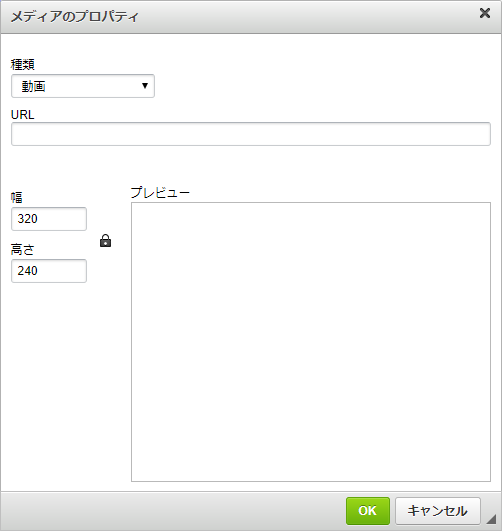Grab the resize grip at dialog corner
This screenshot has width=502, height=531.
(x=491, y=519)
